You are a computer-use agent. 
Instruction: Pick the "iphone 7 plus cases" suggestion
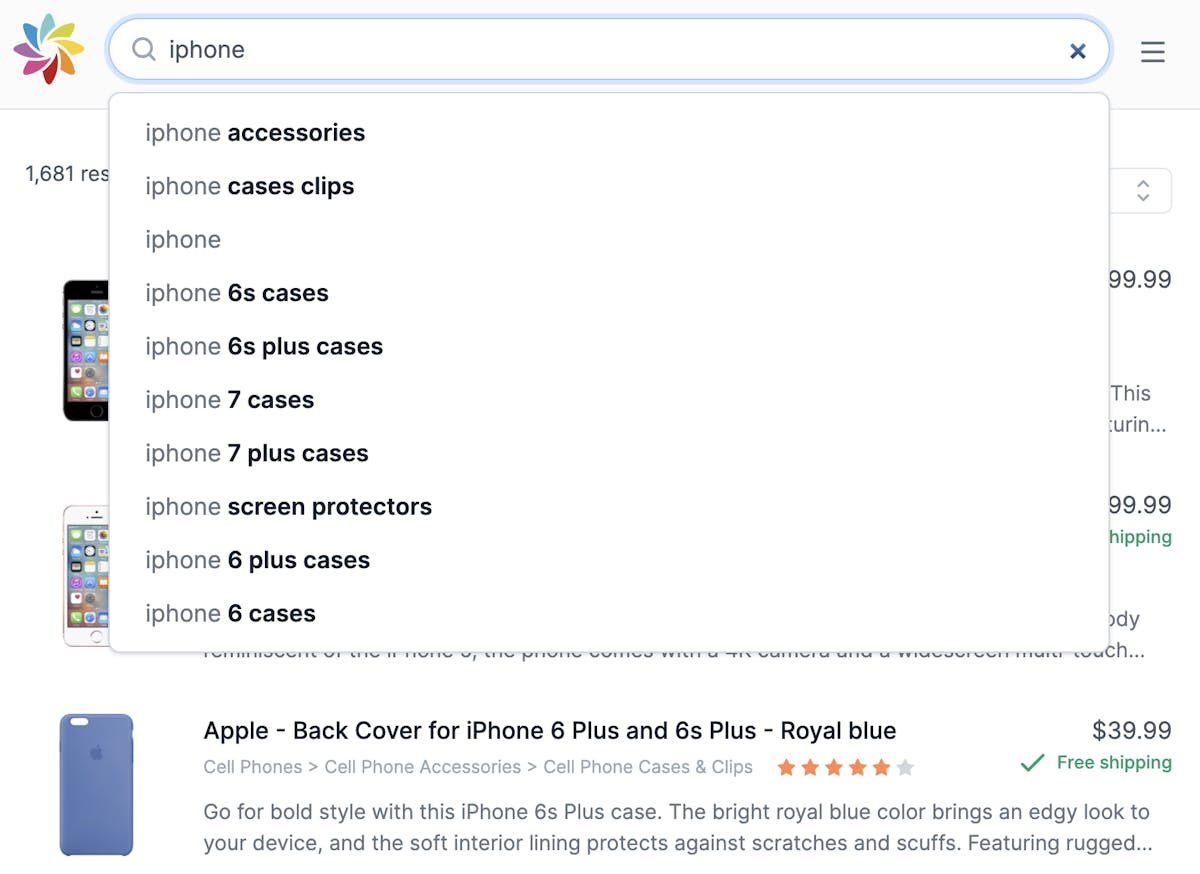[609, 454]
